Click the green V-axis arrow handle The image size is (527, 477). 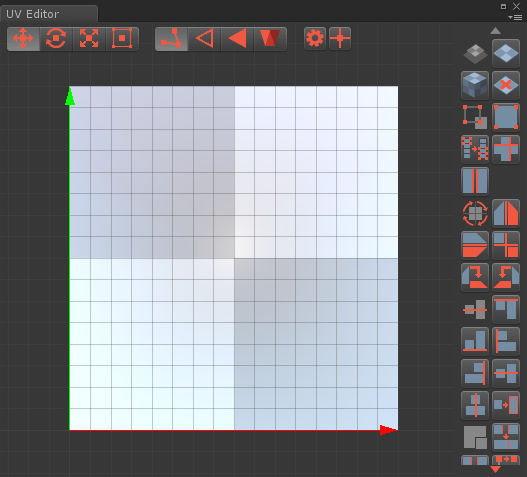click(70, 96)
